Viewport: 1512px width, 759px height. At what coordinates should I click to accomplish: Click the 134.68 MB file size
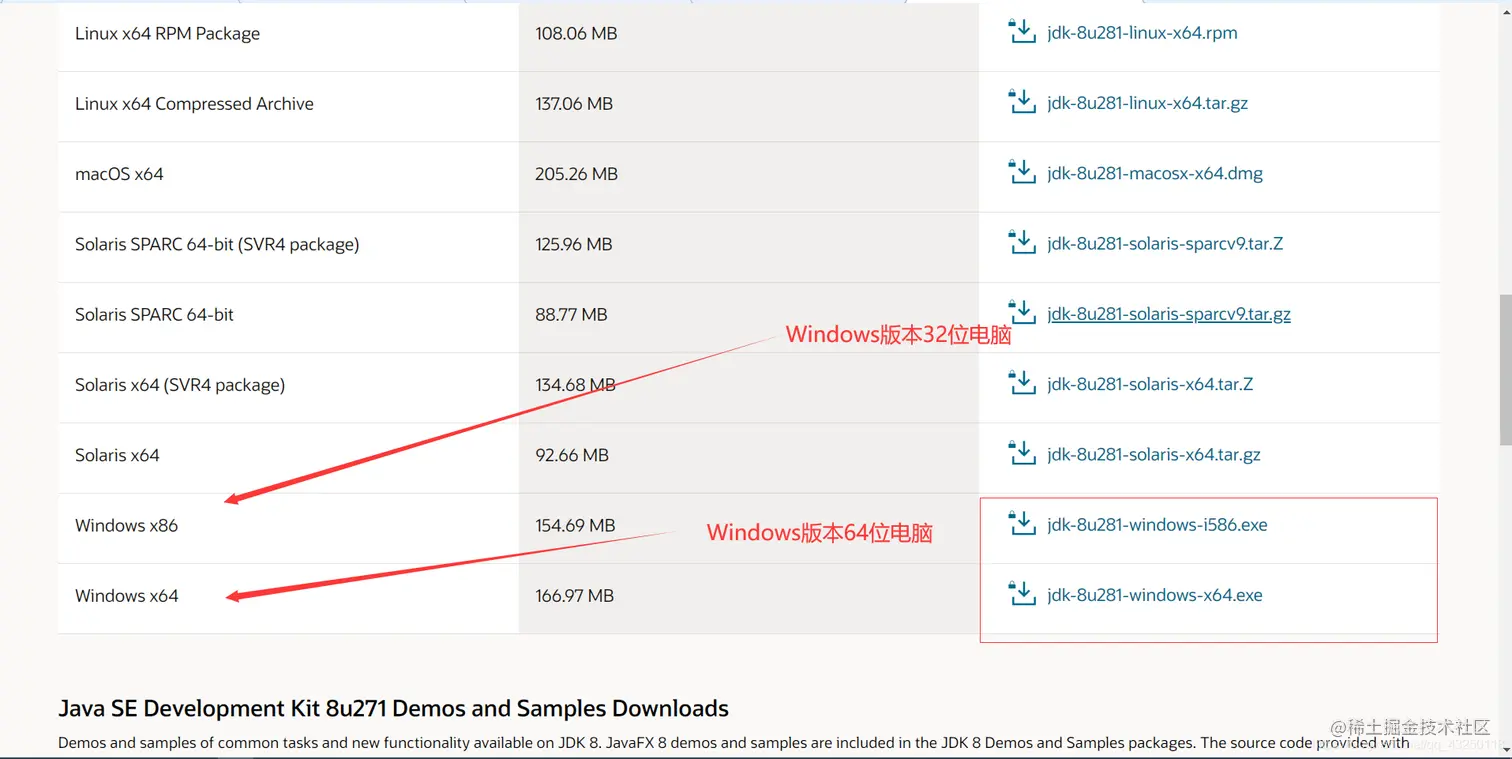tap(575, 385)
